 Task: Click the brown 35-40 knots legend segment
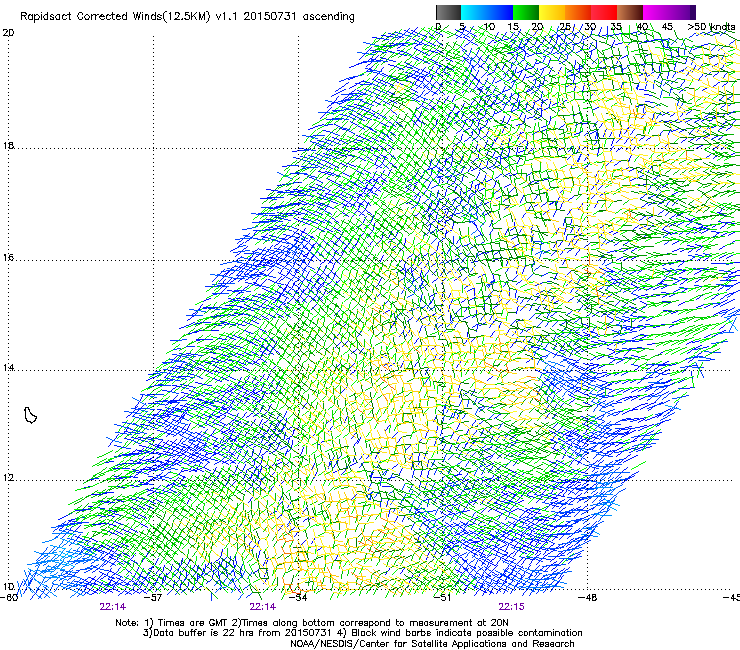(630, 12)
